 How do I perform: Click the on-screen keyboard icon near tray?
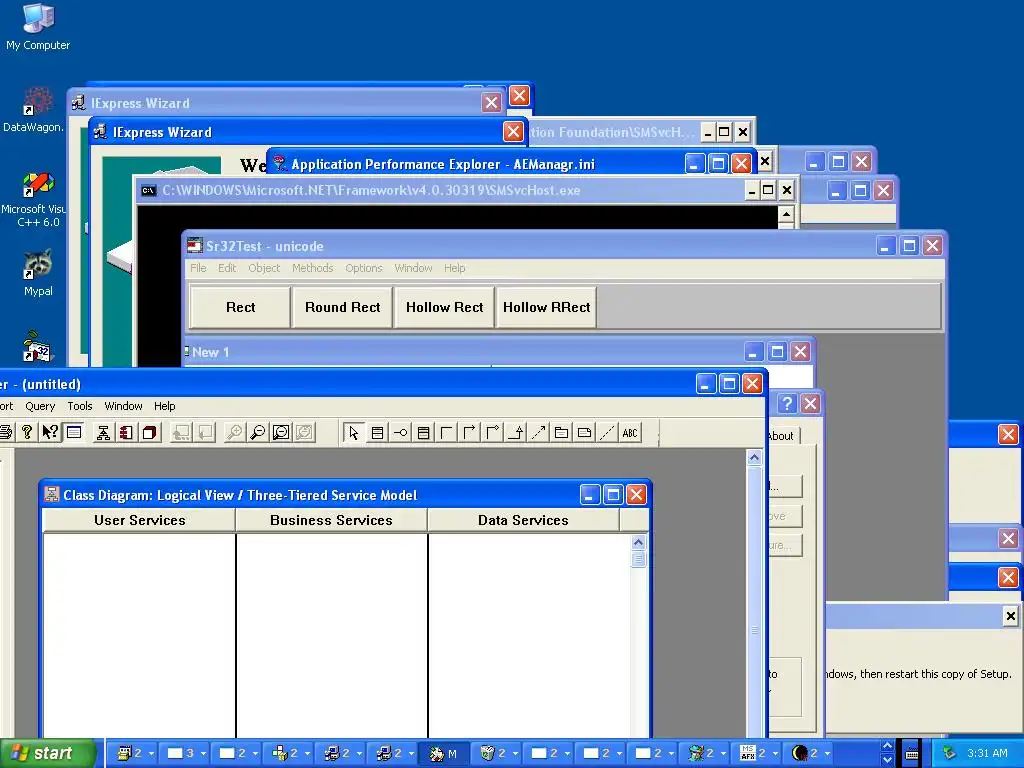point(912,754)
